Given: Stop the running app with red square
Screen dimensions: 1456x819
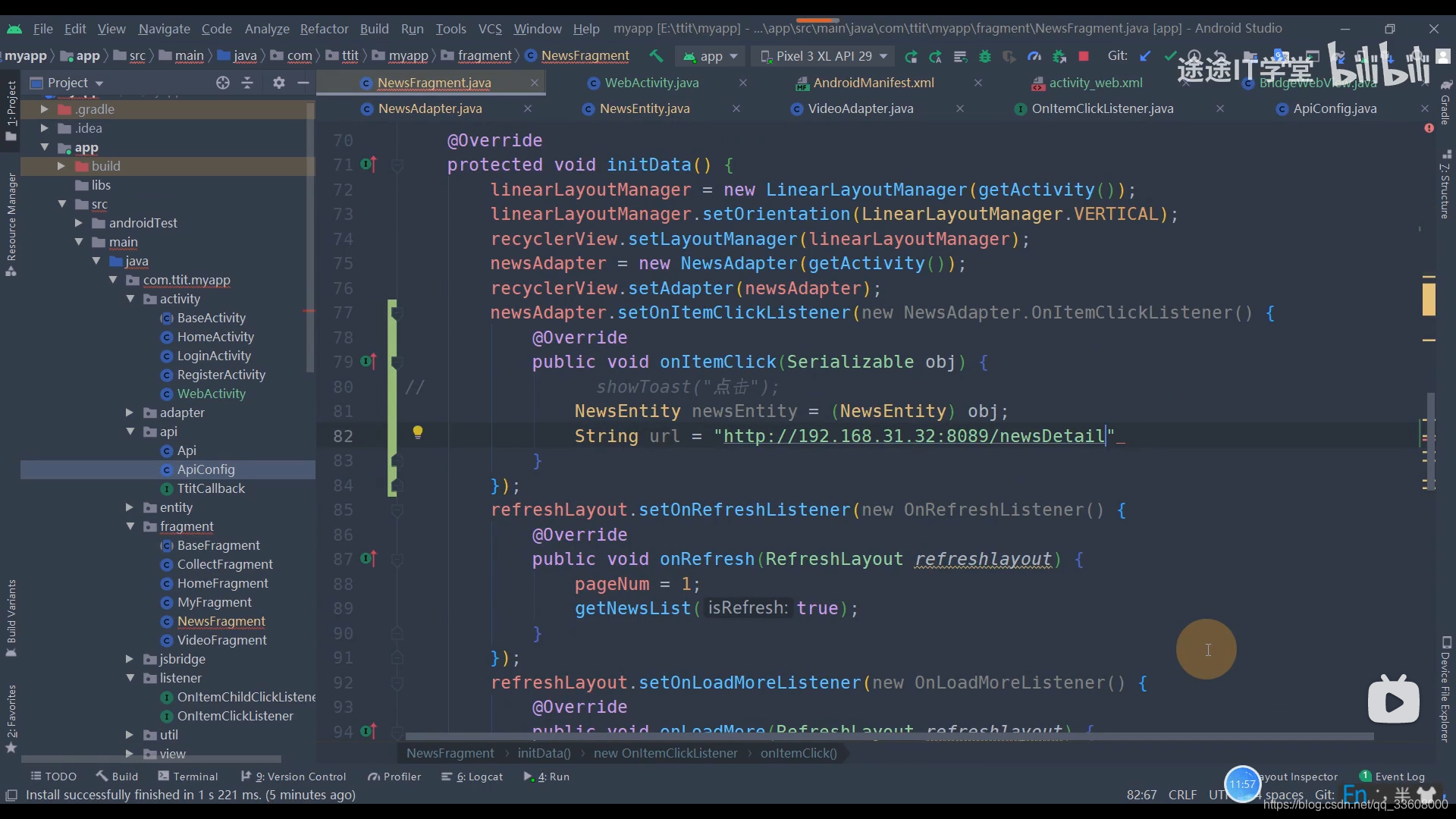Looking at the screenshot, I should point(1084,56).
